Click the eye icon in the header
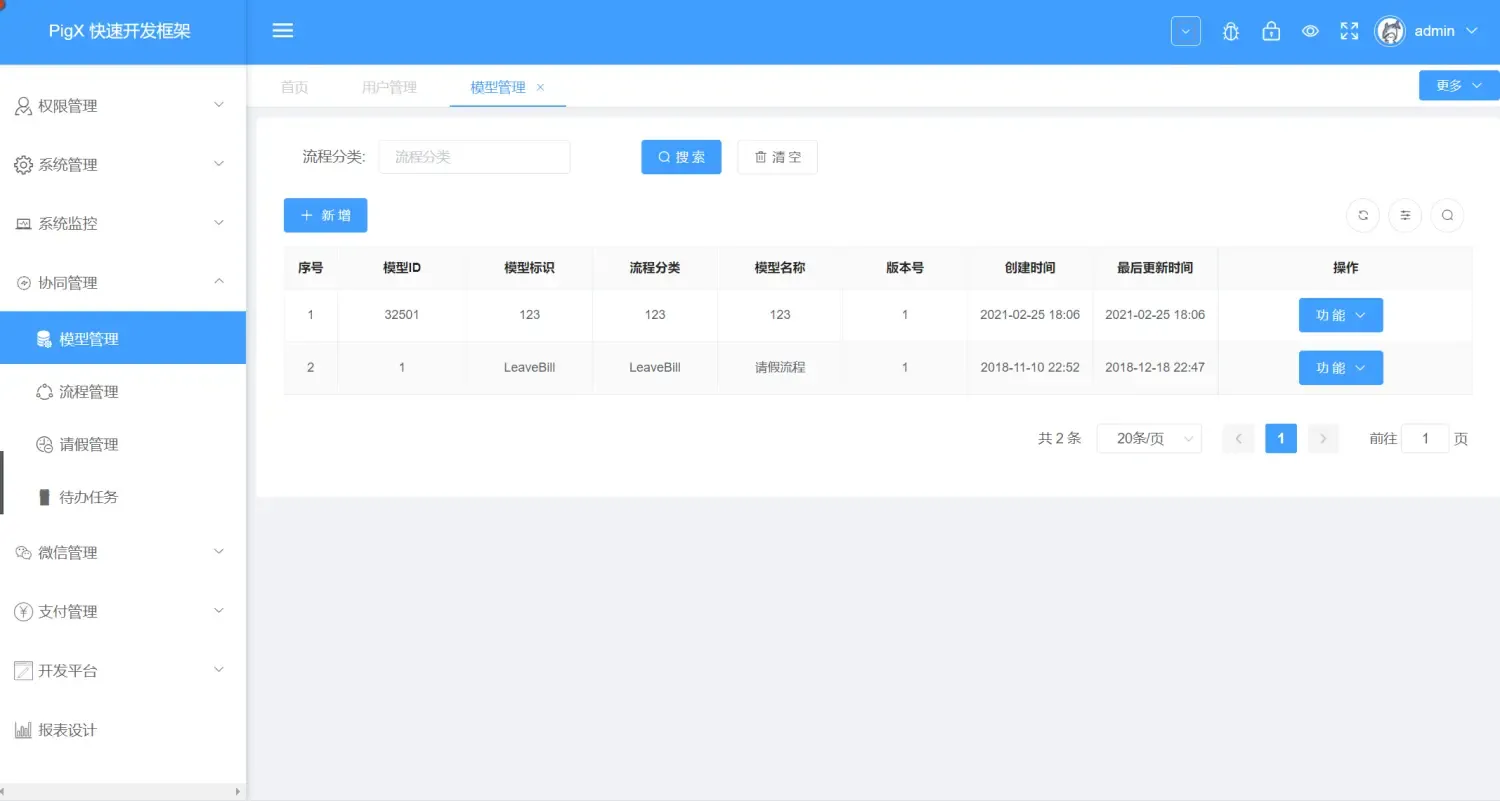The height and width of the screenshot is (801, 1500). pos(1310,31)
